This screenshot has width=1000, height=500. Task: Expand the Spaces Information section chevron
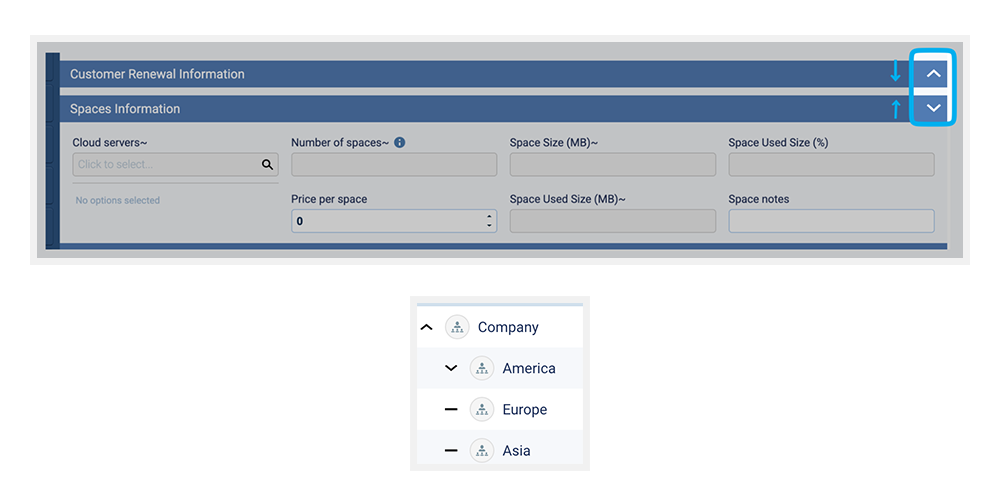click(x=933, y=108)
